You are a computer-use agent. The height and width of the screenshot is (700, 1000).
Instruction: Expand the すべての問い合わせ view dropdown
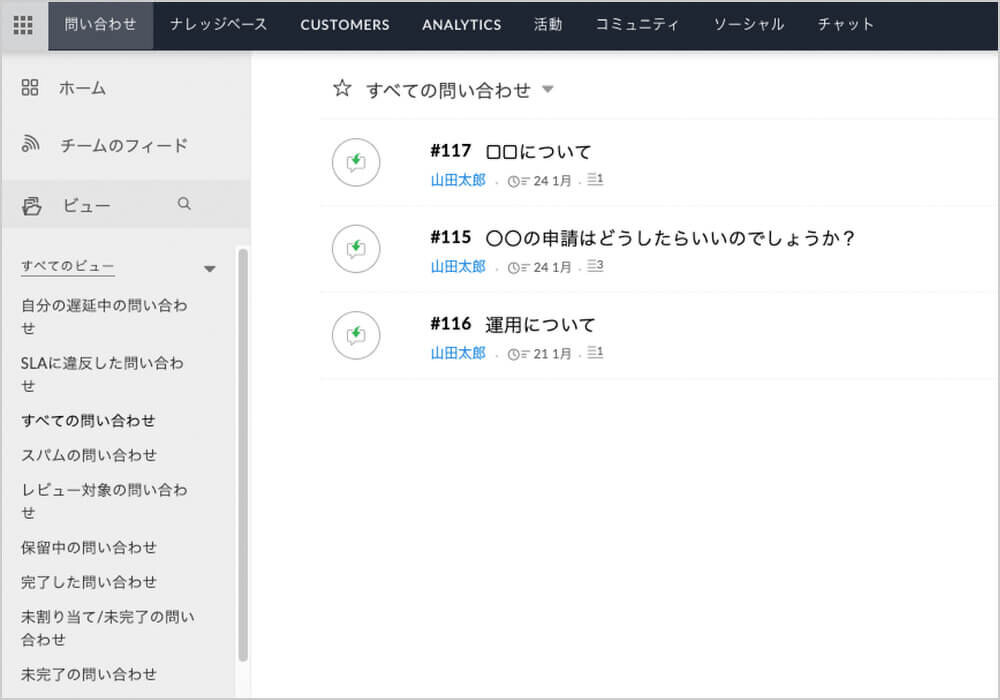click(547, 90)
